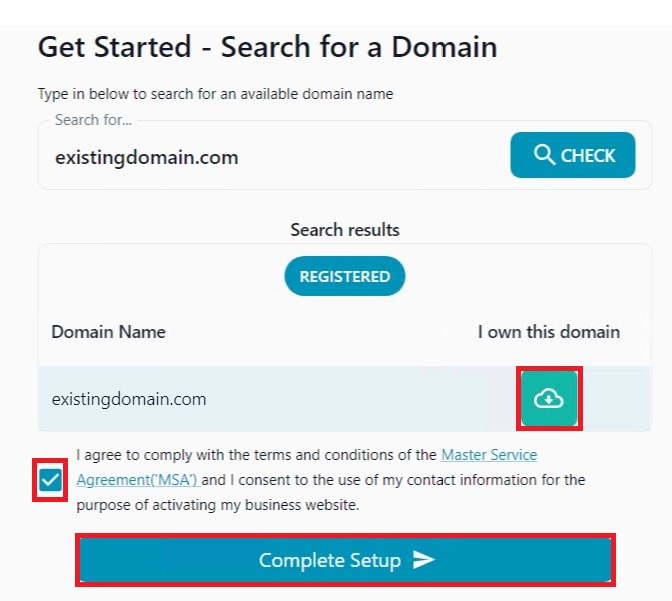
Task: Select the REGISTERED status badge
Action: click(x=344, y=276)
